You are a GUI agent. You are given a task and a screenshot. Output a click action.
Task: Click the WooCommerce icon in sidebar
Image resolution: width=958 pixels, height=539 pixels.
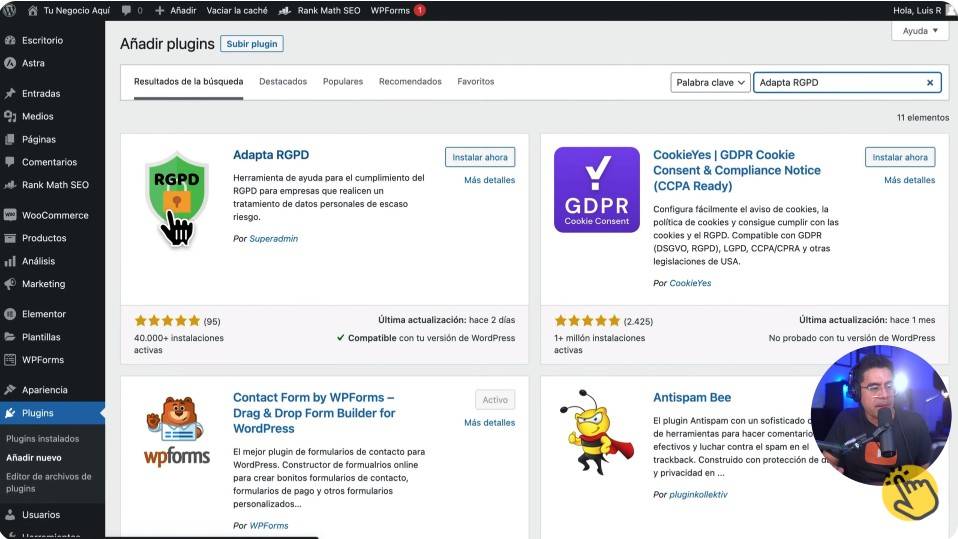coord(10,215)
